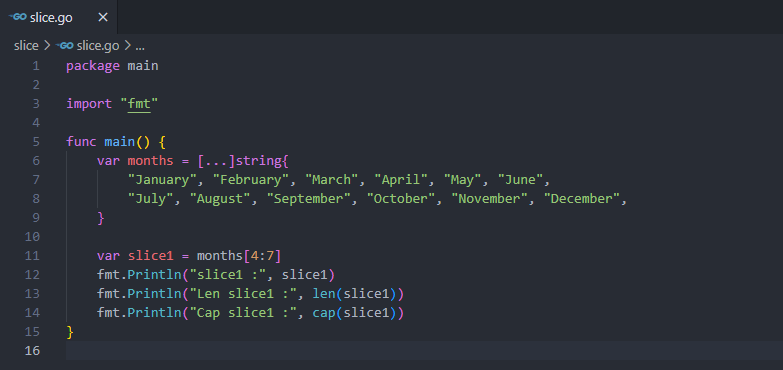Click 'months' on line 11
The width and height of the screenshot is (783, 370).
tap(220, 256)
